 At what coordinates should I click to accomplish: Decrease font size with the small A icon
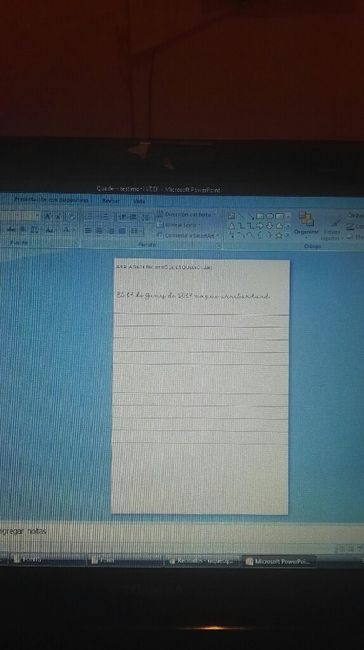(x=58, y=217)
